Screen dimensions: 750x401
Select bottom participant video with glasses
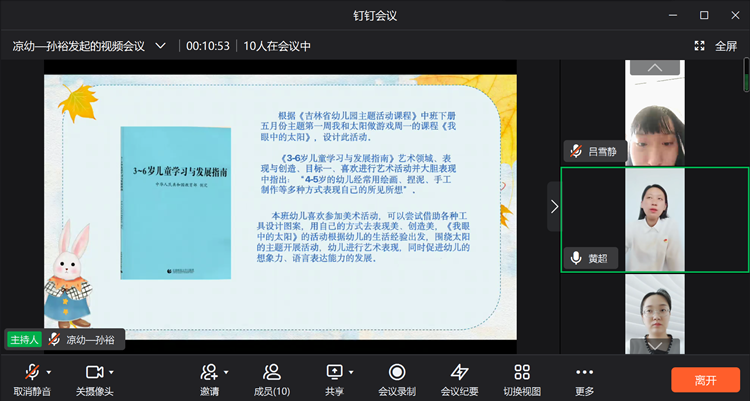pos(655,314)
